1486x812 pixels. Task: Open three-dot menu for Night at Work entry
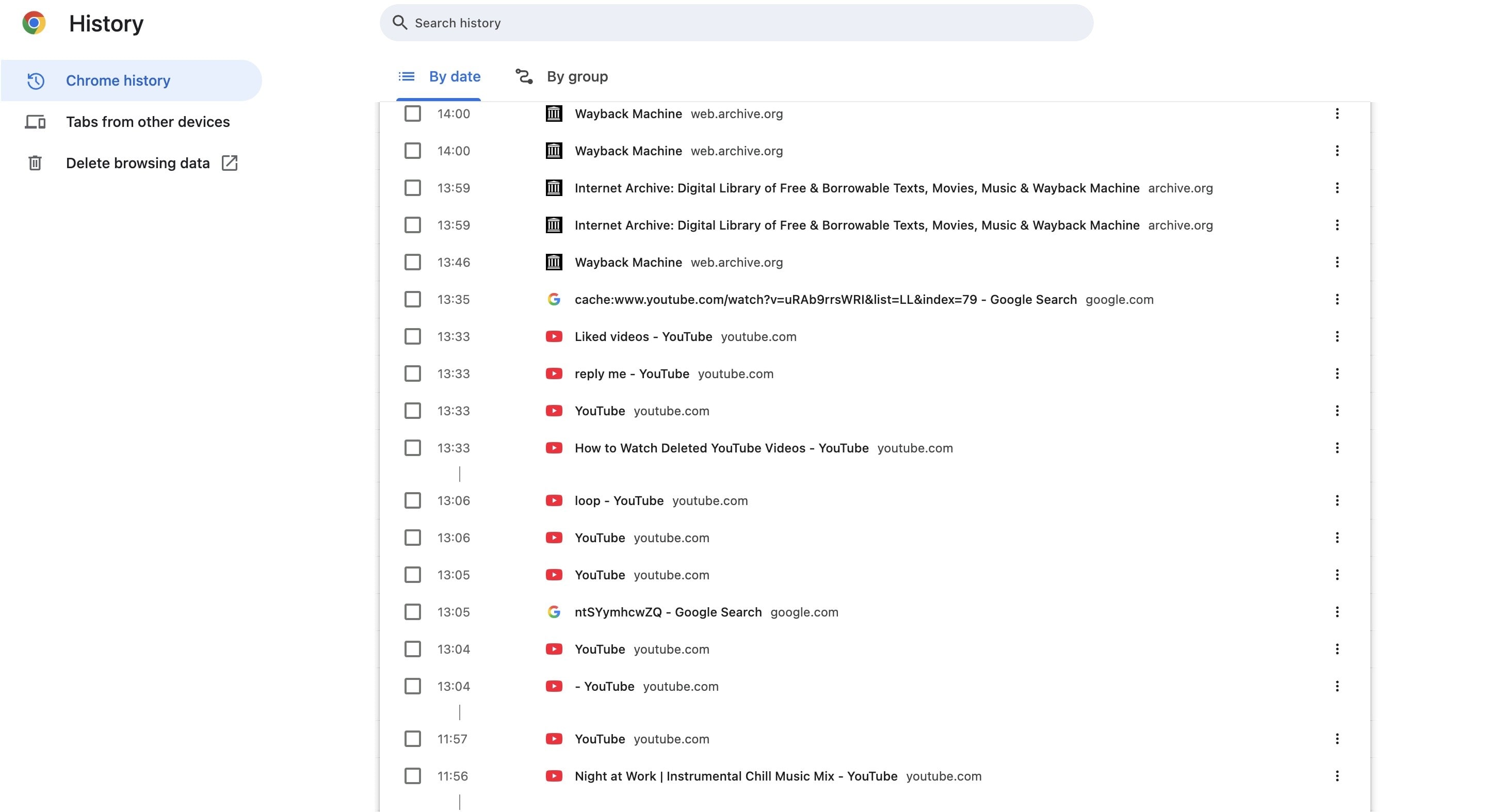pos(1336,776)
